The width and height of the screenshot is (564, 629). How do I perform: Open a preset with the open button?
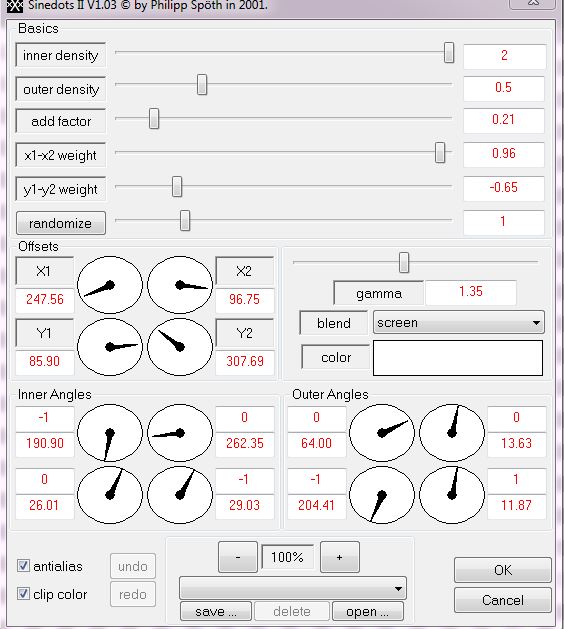click(367, 611)
